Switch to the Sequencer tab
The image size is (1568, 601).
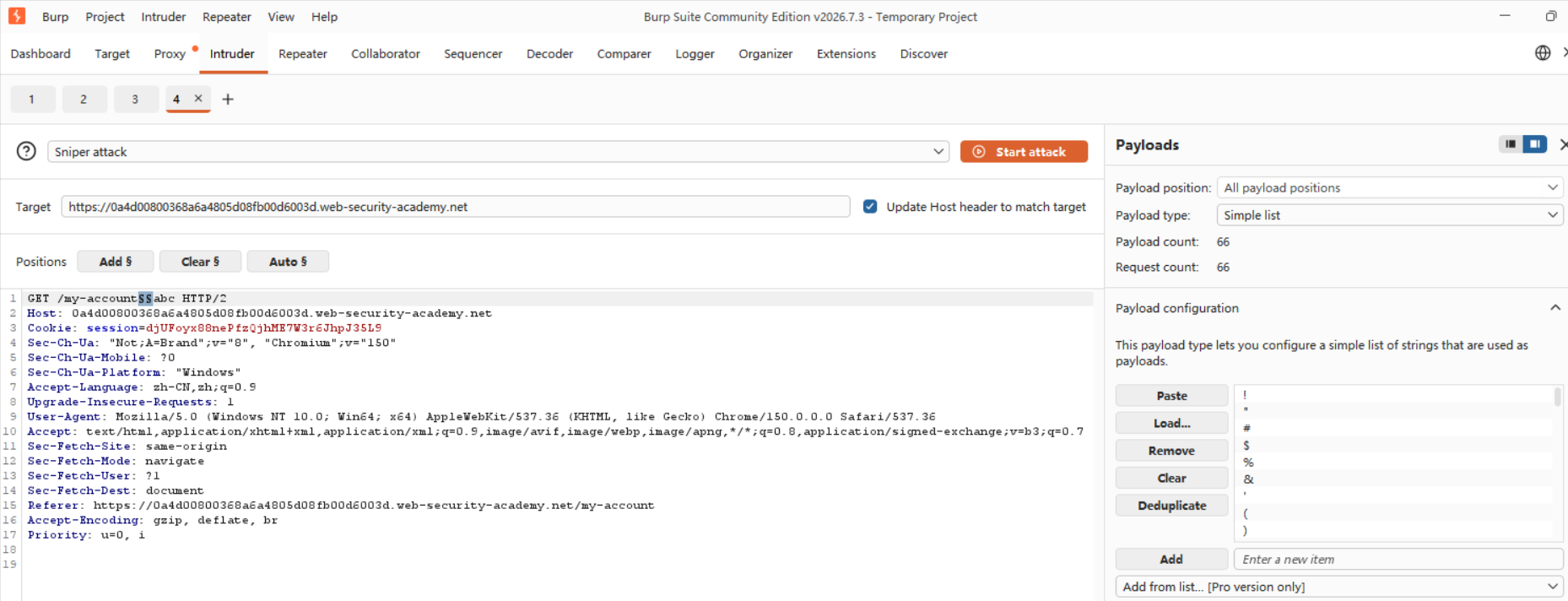click(x=473, y=53)
